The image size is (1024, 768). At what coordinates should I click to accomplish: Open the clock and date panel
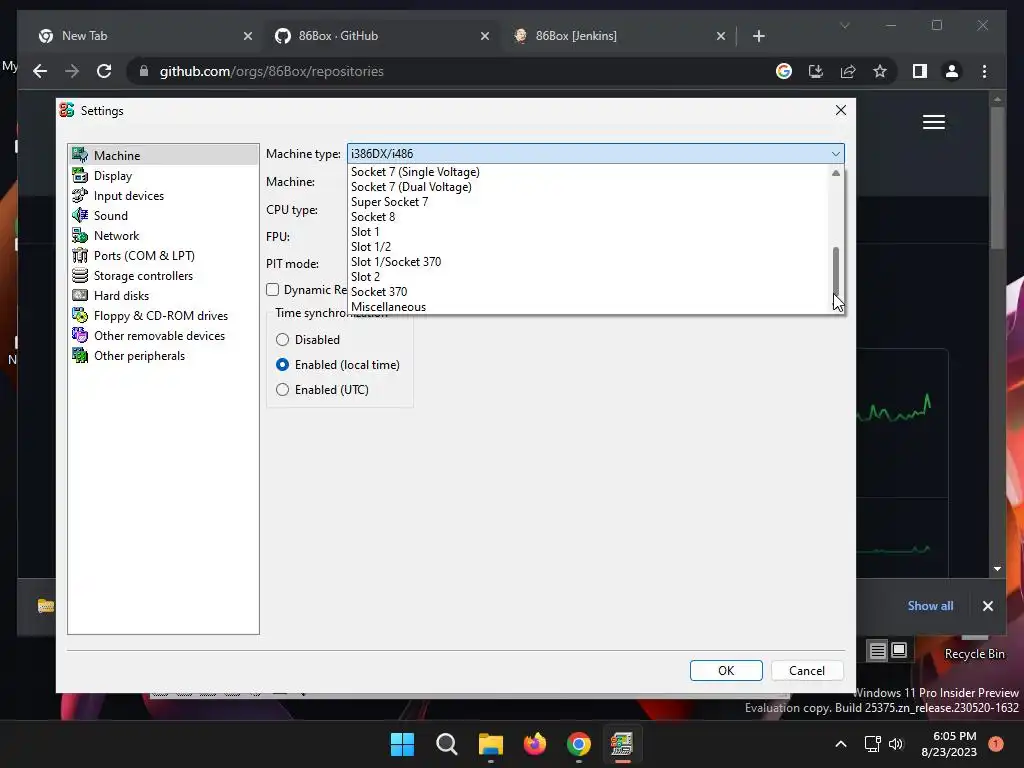(949, 744)
